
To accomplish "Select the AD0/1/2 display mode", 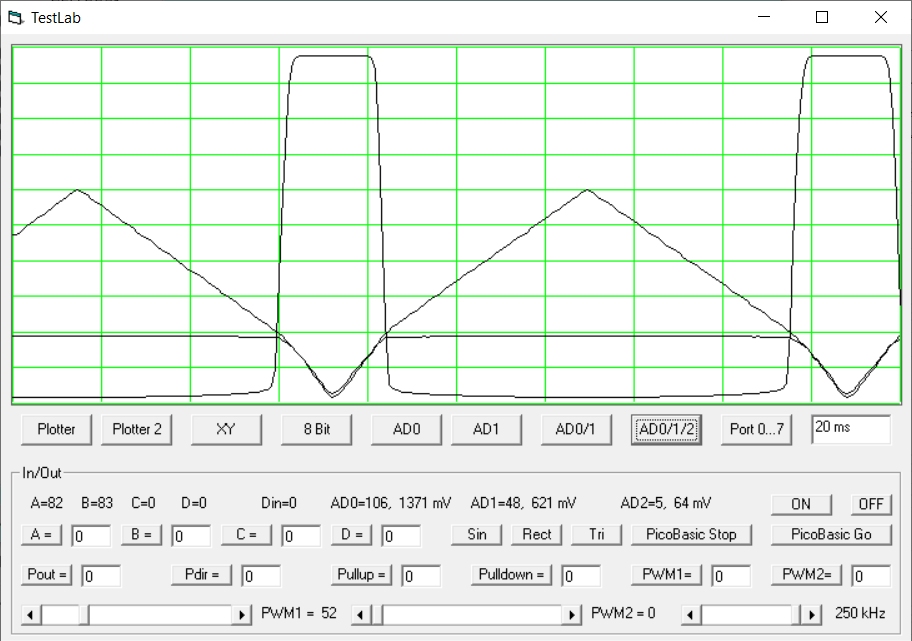I will [x=666, y=429].
